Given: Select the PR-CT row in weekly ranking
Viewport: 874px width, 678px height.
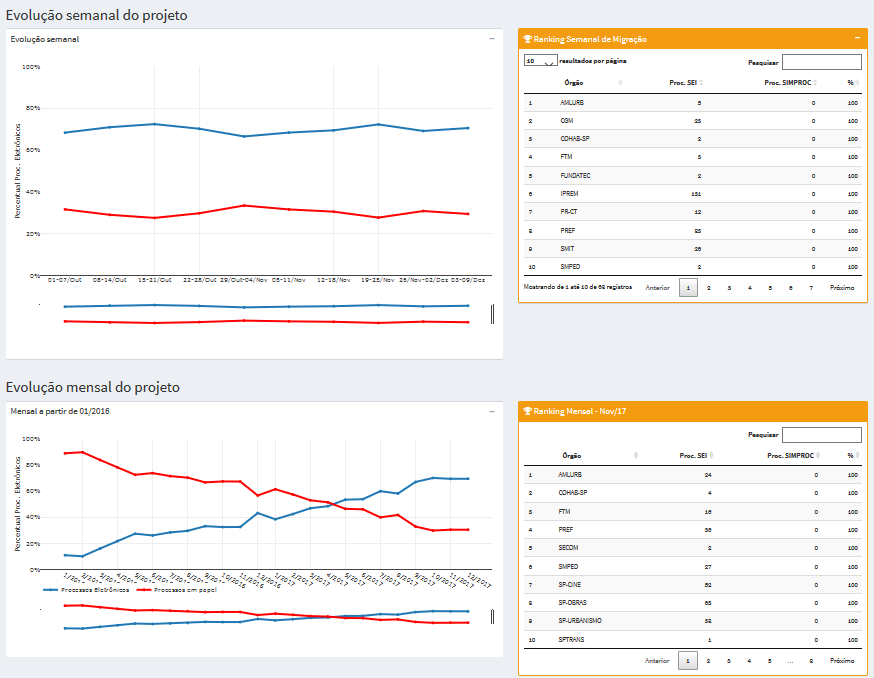Looking at the screenshot, I should [x=693, y=212].
